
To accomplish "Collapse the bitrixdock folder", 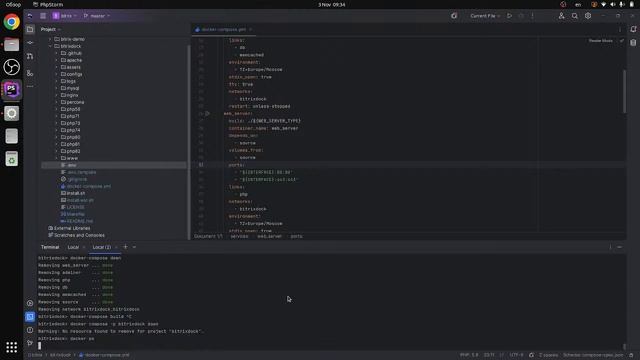I will [x=50, y=46].
